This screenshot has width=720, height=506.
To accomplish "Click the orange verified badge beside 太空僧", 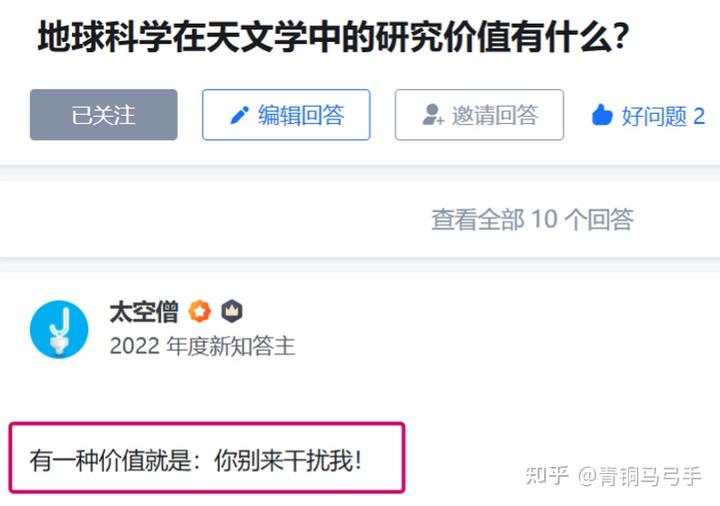I will coord(199,311).
